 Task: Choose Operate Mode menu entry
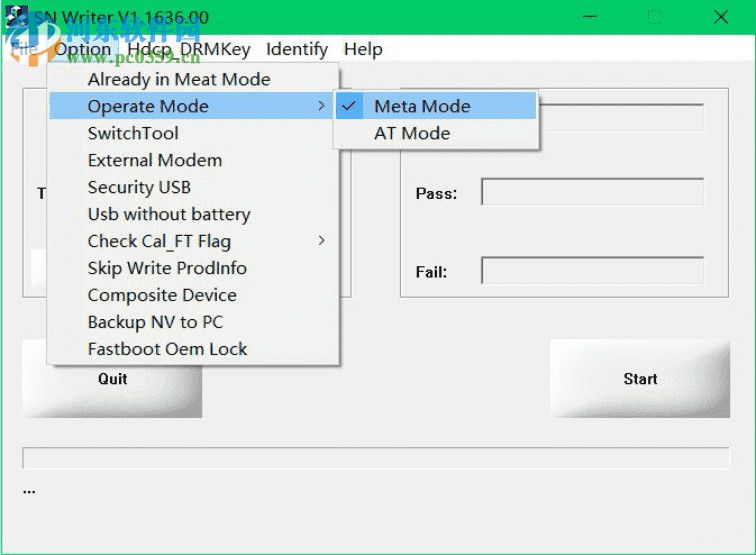pyautogui.click(x=192, y=106)
